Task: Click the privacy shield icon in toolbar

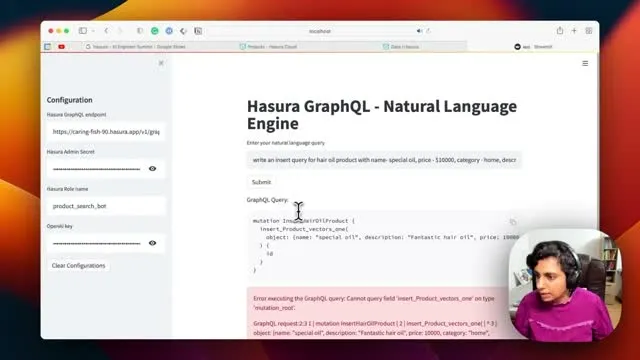Action: 140,31
